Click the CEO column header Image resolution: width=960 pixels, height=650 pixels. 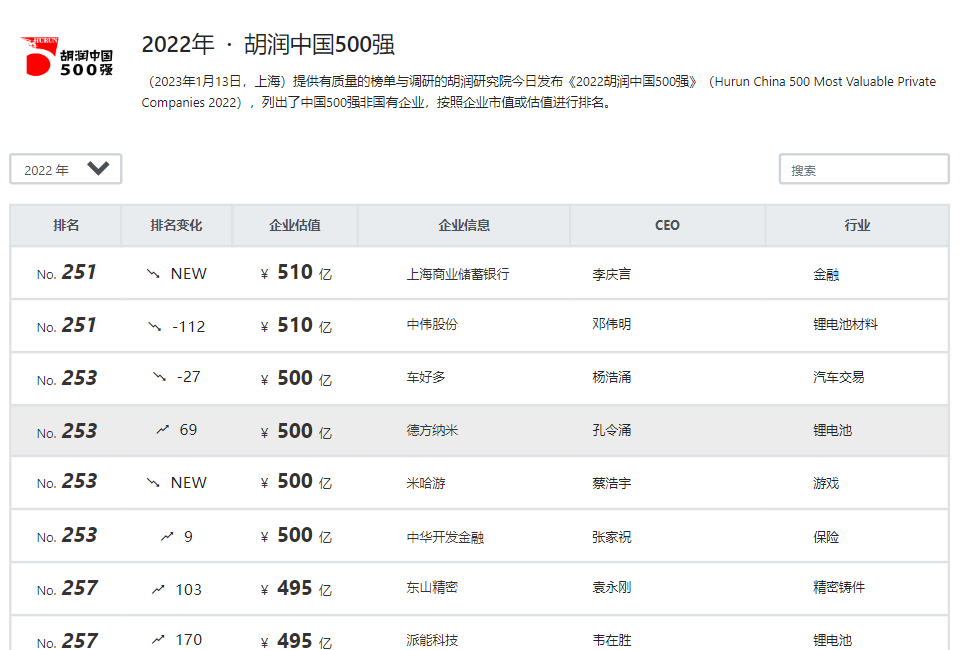click(x=667, y=225)
